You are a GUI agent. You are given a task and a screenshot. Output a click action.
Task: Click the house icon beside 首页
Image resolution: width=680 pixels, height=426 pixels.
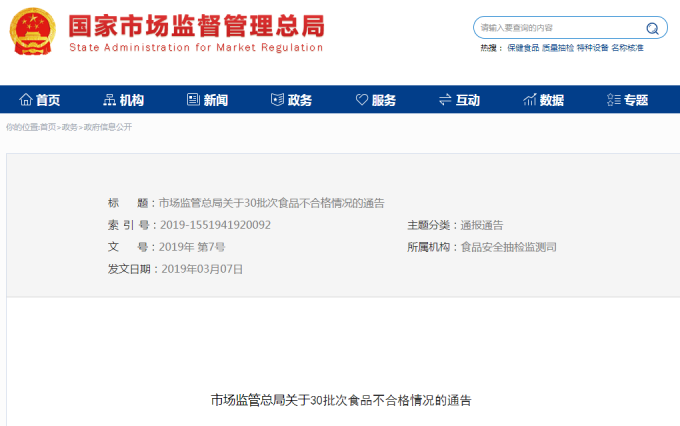pyautogui.click(x=26, y=100)
